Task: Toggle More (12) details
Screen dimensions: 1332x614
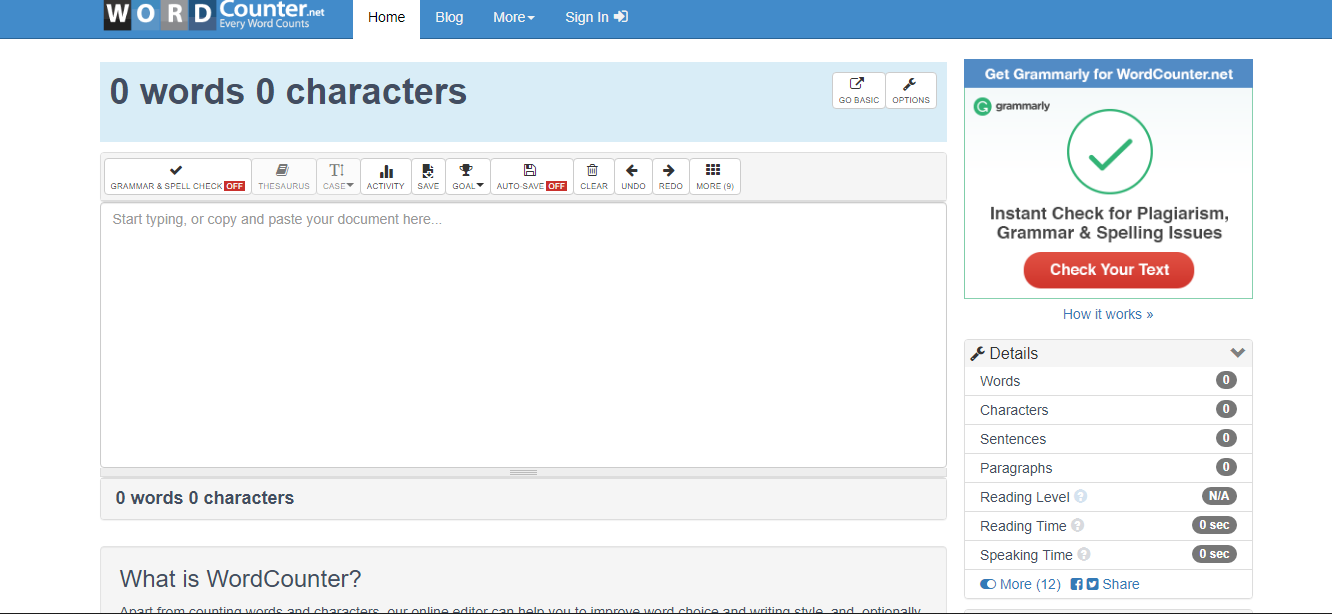Action: pos(1020,584)
